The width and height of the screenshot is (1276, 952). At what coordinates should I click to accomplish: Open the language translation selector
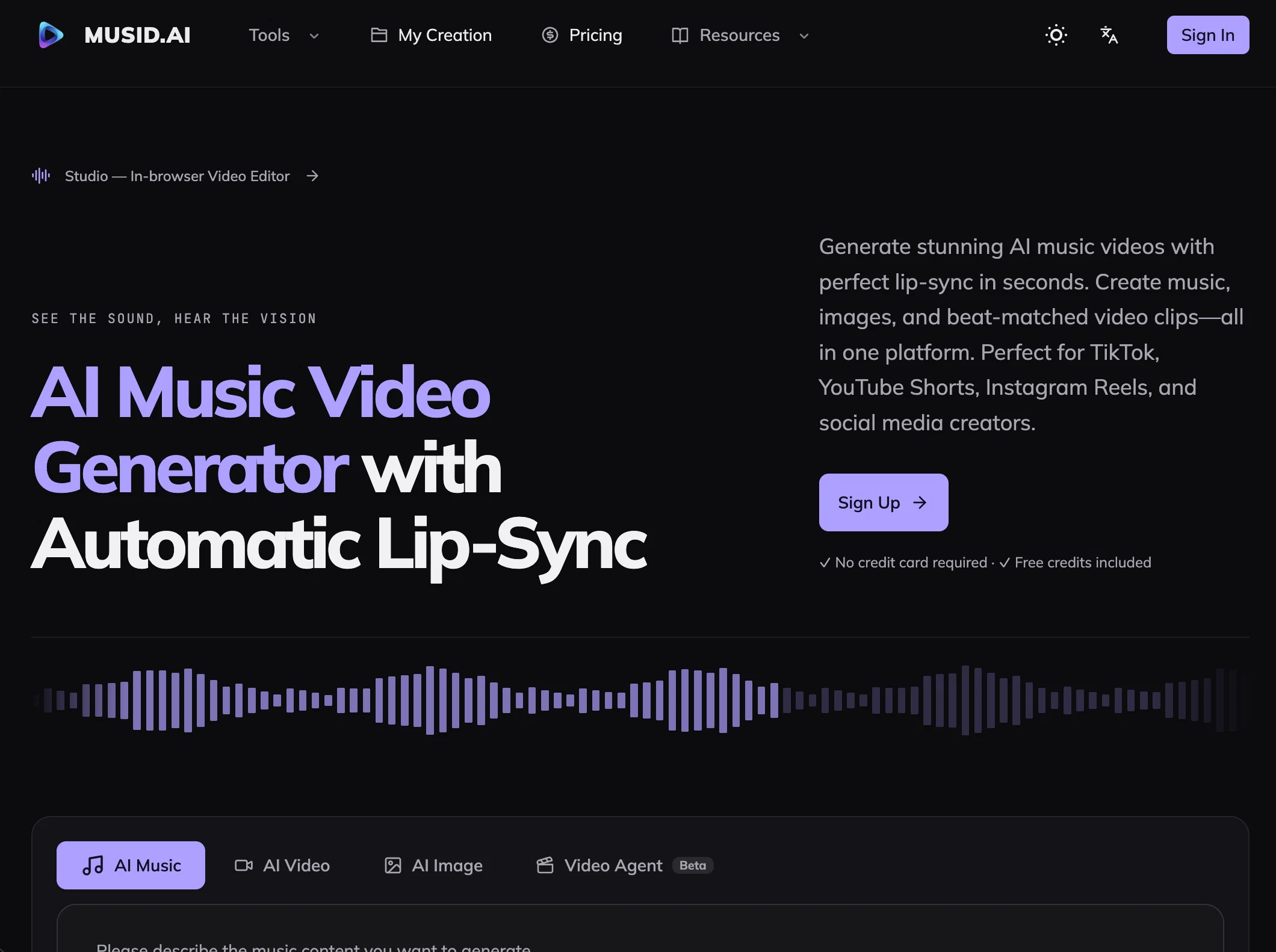pos(1109,35)
